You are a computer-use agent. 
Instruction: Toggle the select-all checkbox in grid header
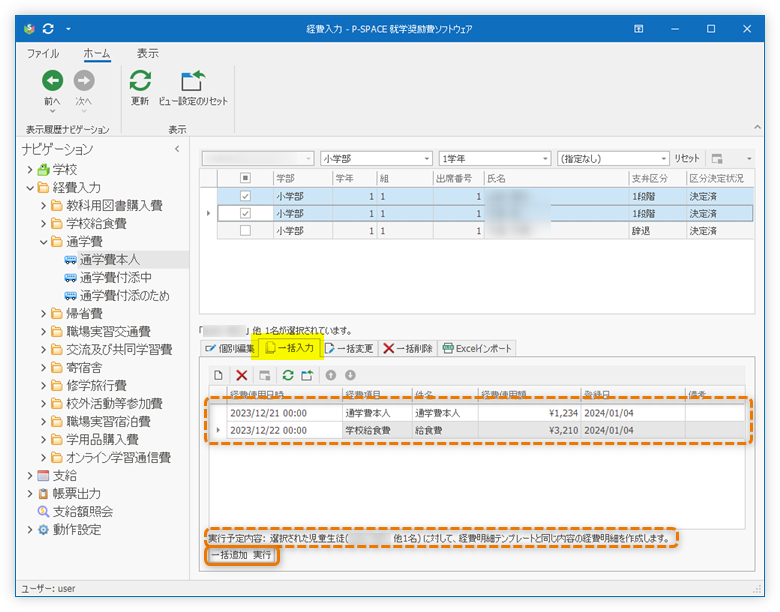pos(245,178)
